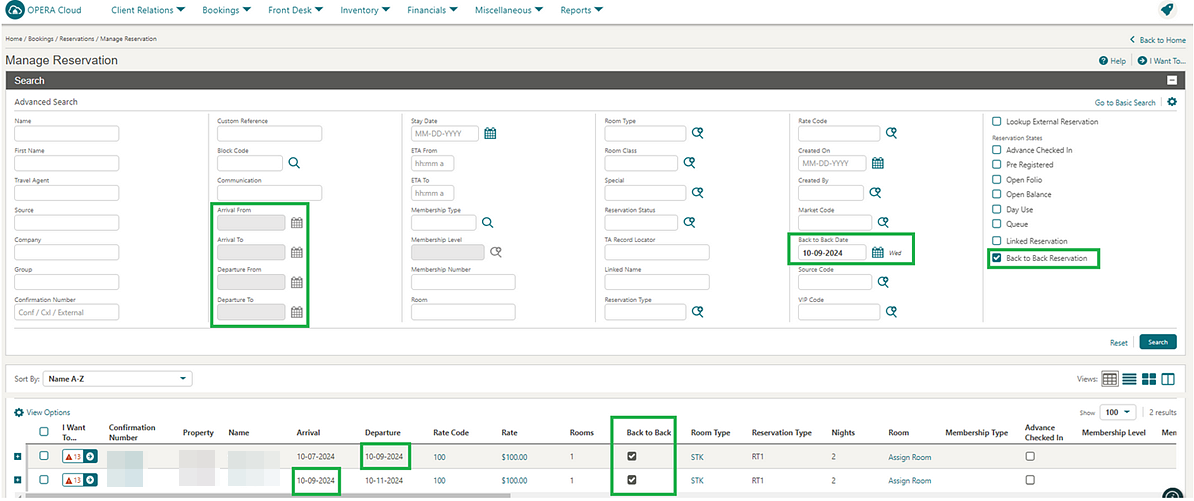Look up Rate Code values
Viewport: 1194px width, 501px height.
tap(891, 133)
